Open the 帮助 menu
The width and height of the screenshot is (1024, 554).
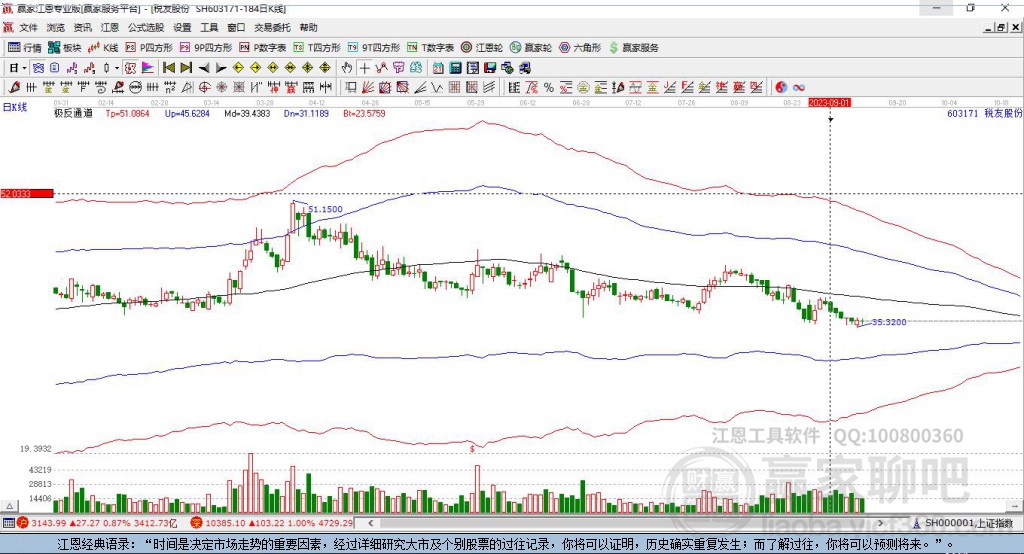tap(308, 27)
